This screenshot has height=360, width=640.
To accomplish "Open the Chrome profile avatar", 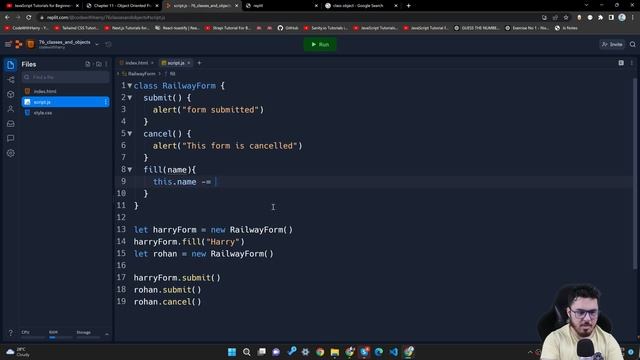I will 622,18.
